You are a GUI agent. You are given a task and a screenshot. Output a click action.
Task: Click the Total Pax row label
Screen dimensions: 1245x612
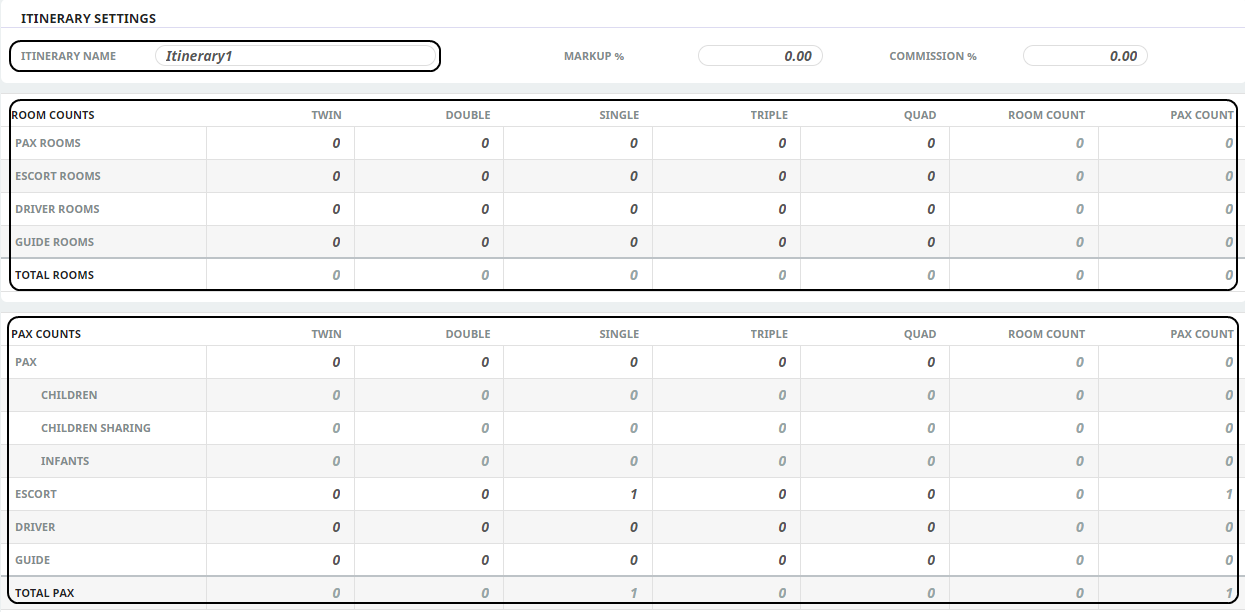pyautogui.click(x=45, y=593)
